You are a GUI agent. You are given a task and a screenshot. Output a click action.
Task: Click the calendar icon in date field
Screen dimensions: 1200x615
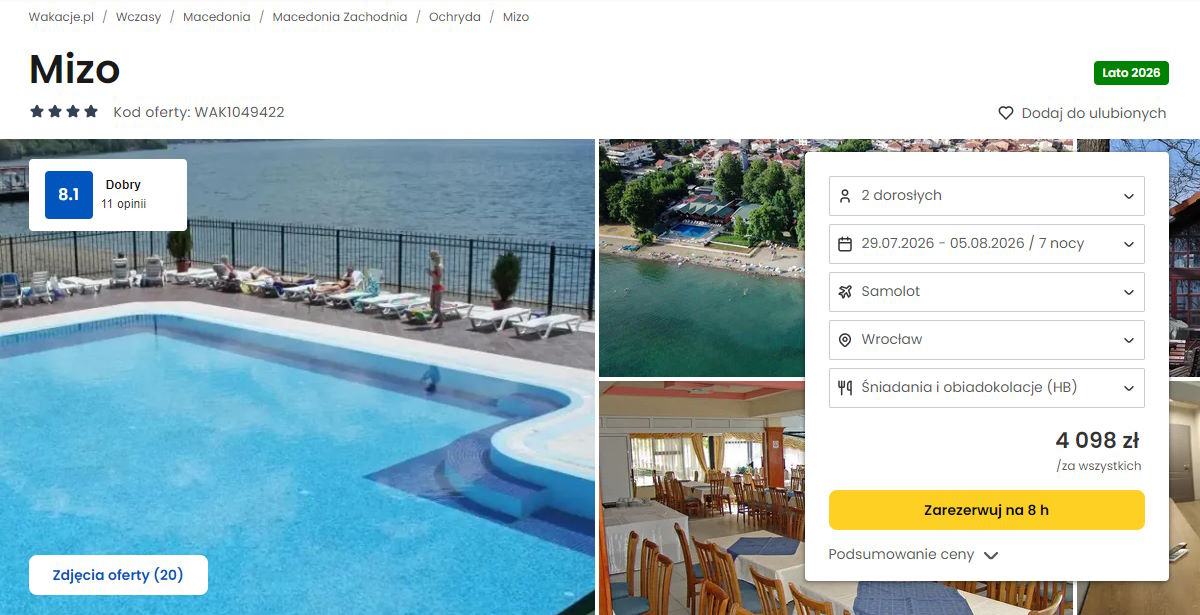tap(845, 244)
